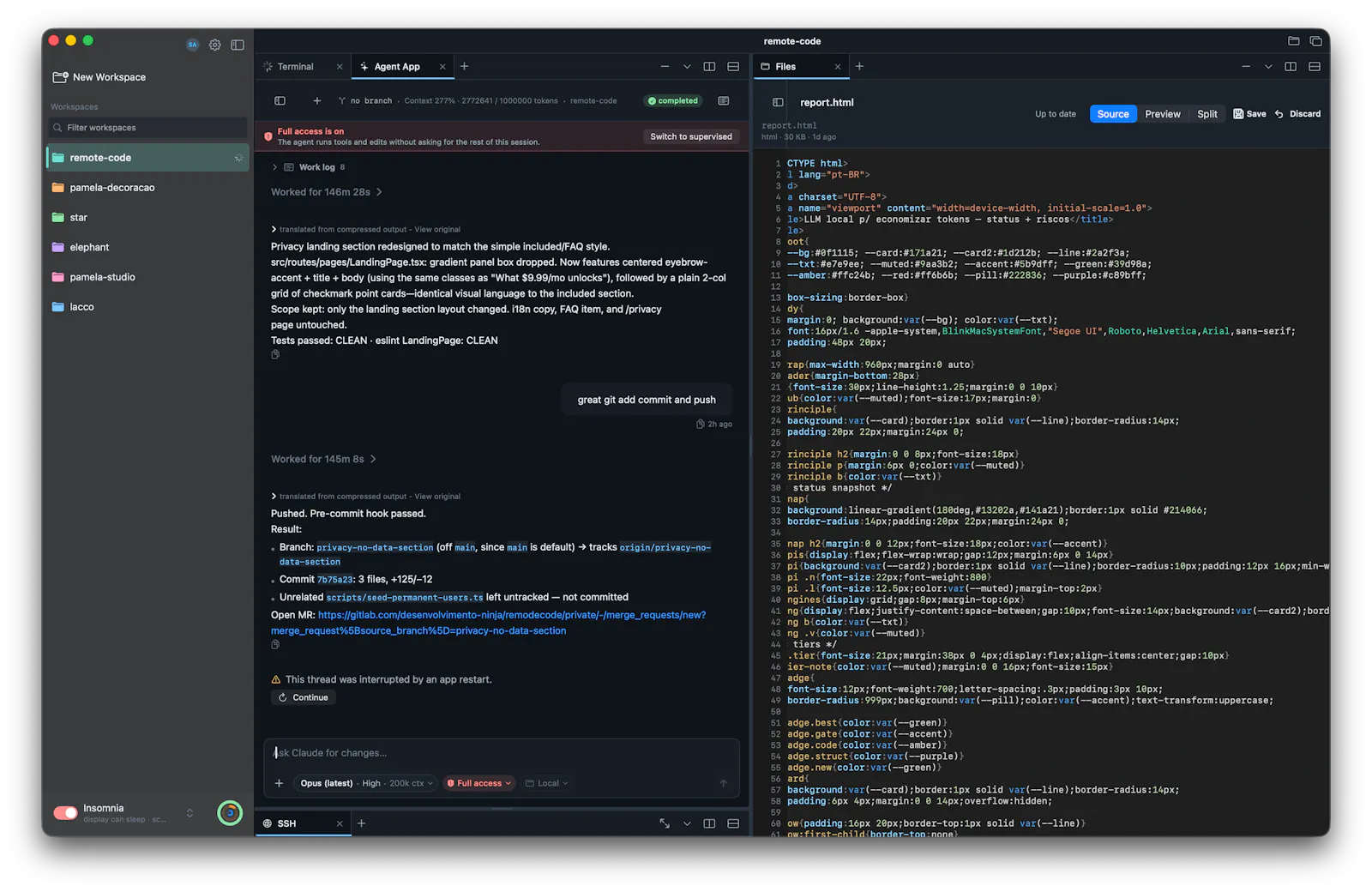
Task: Add a new tab next to SSH
Action: coord(361,823)
